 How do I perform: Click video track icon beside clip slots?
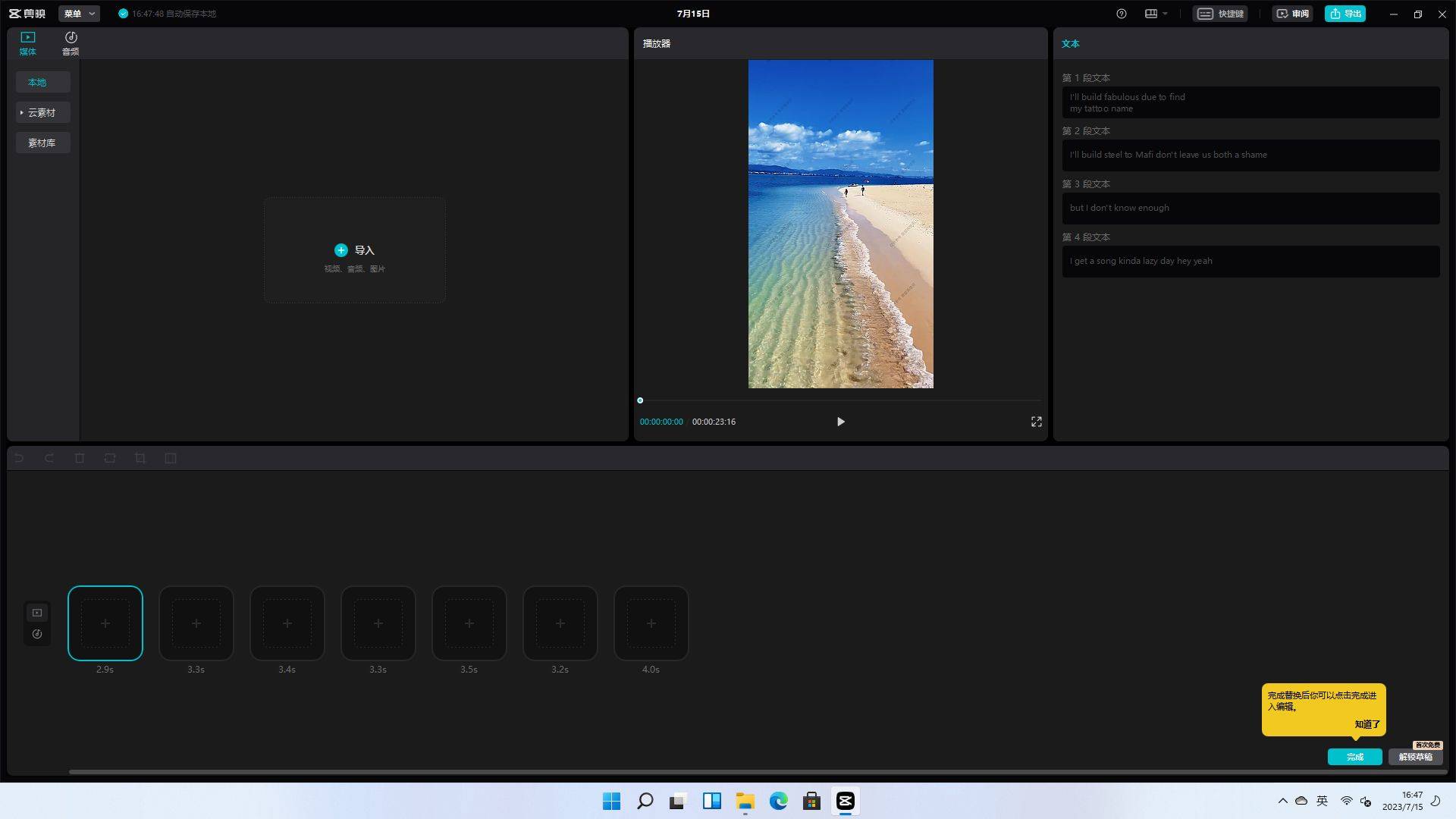tap(37, 613)
